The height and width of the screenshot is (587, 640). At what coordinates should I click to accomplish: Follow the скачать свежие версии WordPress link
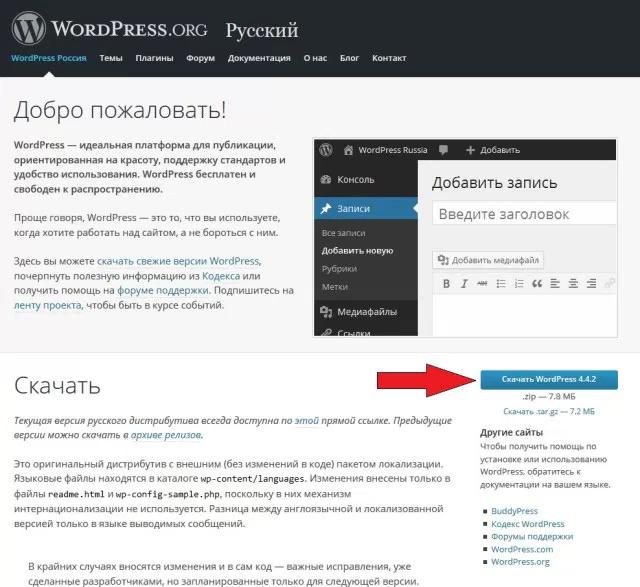pyautogui.click(x=178, y=261)
